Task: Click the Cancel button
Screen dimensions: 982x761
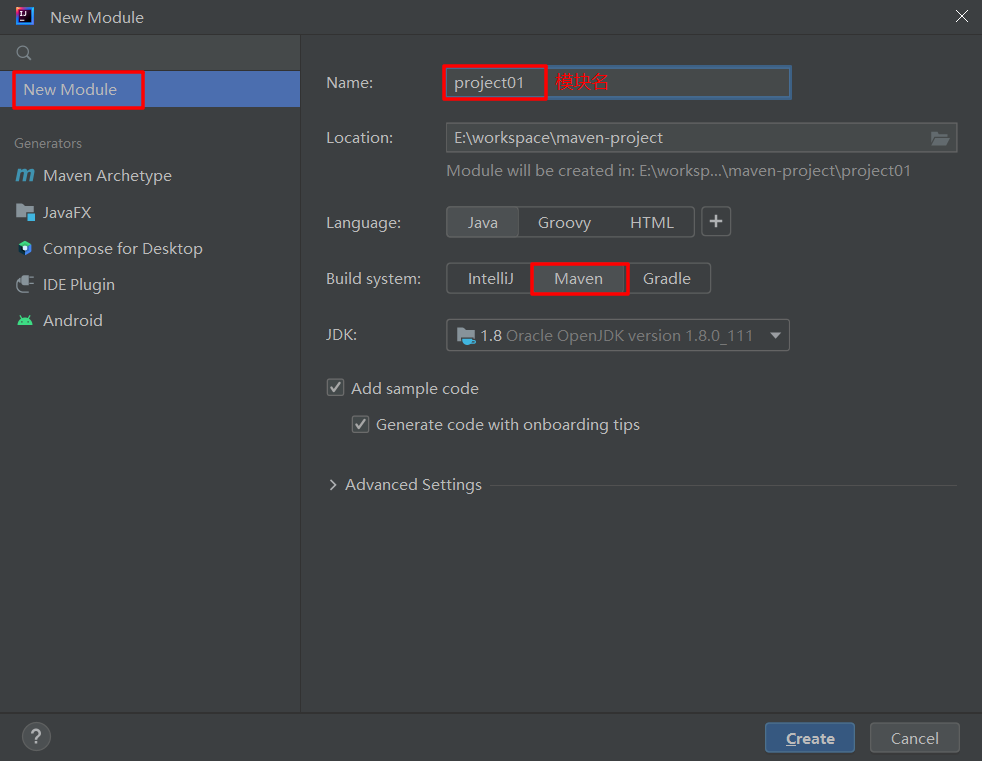Action: pos(914,738)
